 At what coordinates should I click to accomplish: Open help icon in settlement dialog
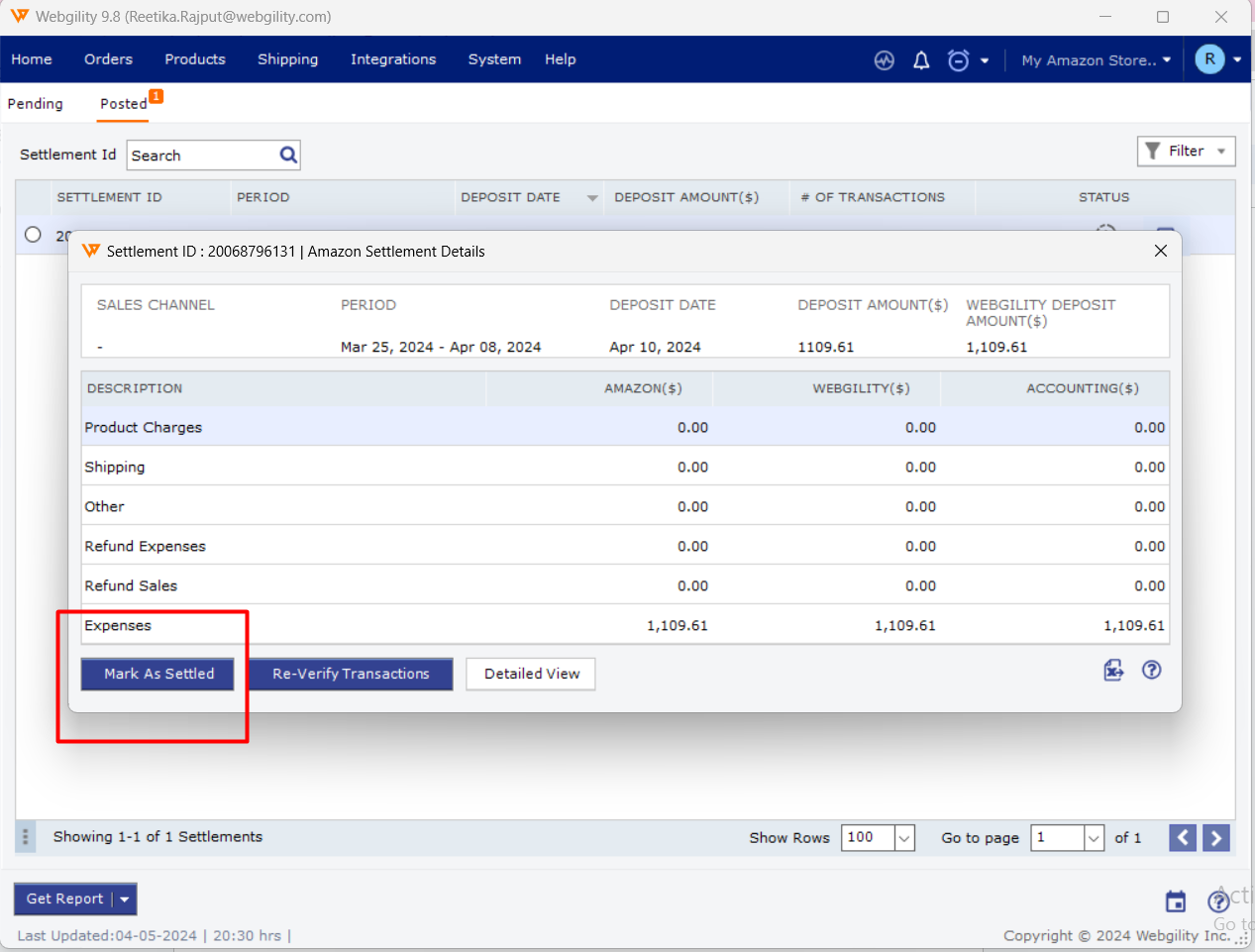[1151, 671]
